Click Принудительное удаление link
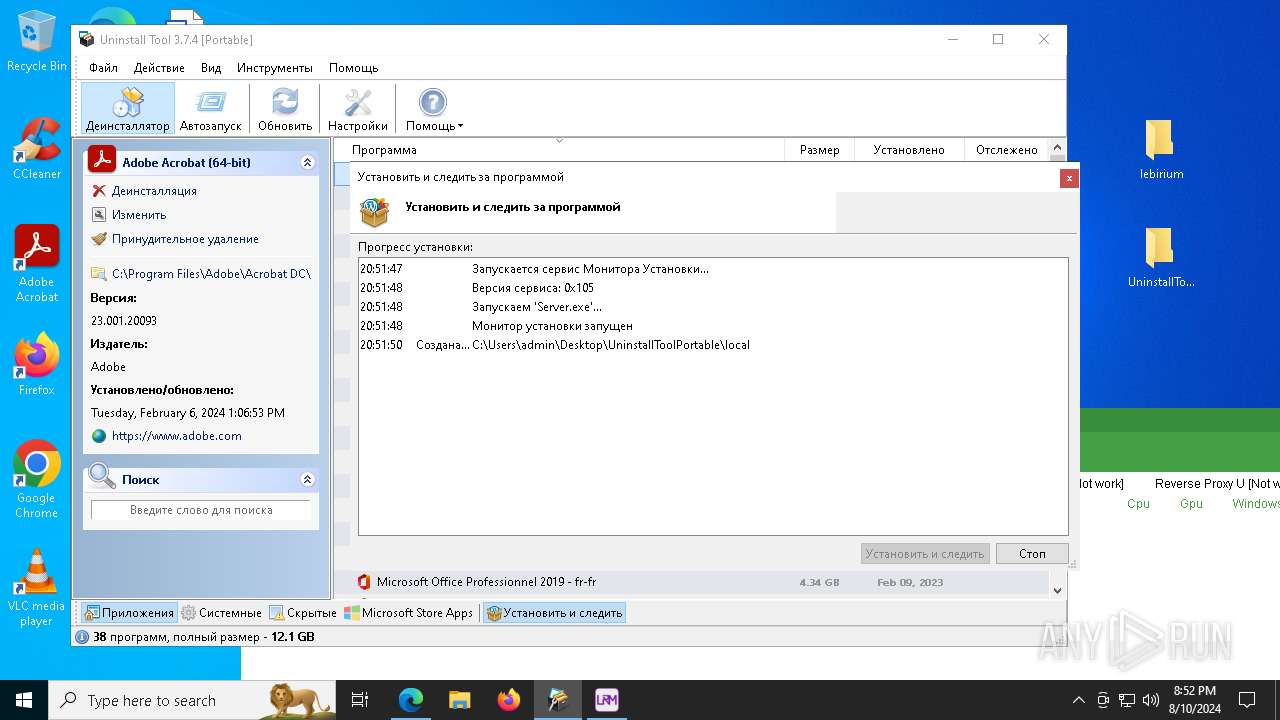 tap(185, 239)
